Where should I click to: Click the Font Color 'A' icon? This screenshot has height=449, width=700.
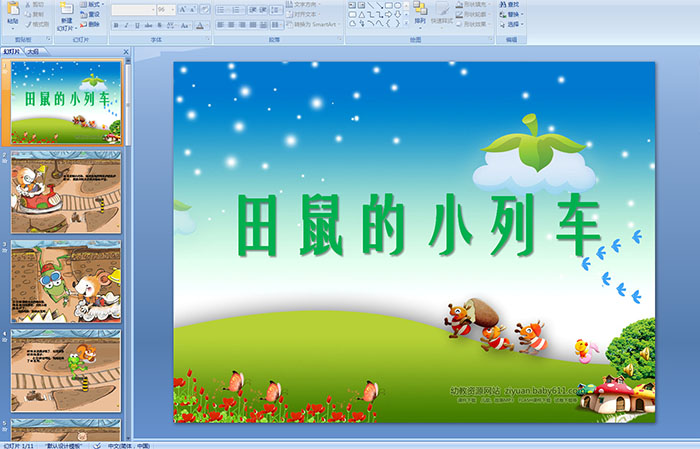point(200,25)
